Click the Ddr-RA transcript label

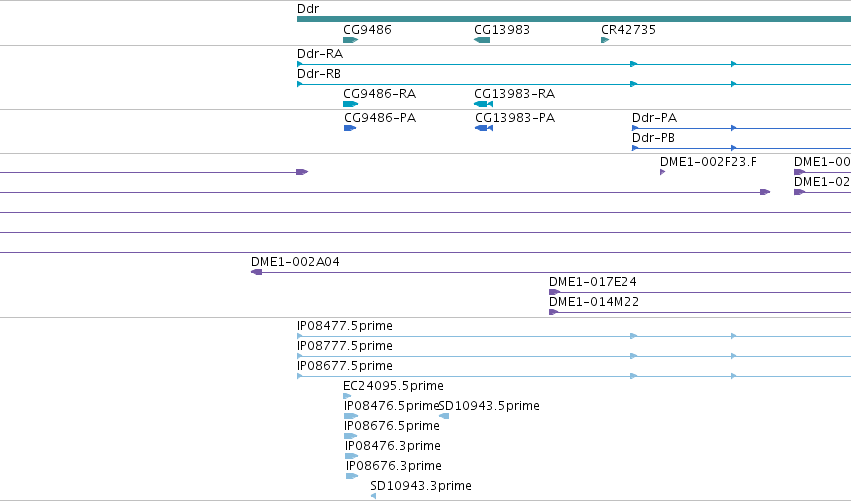(320, 54)
